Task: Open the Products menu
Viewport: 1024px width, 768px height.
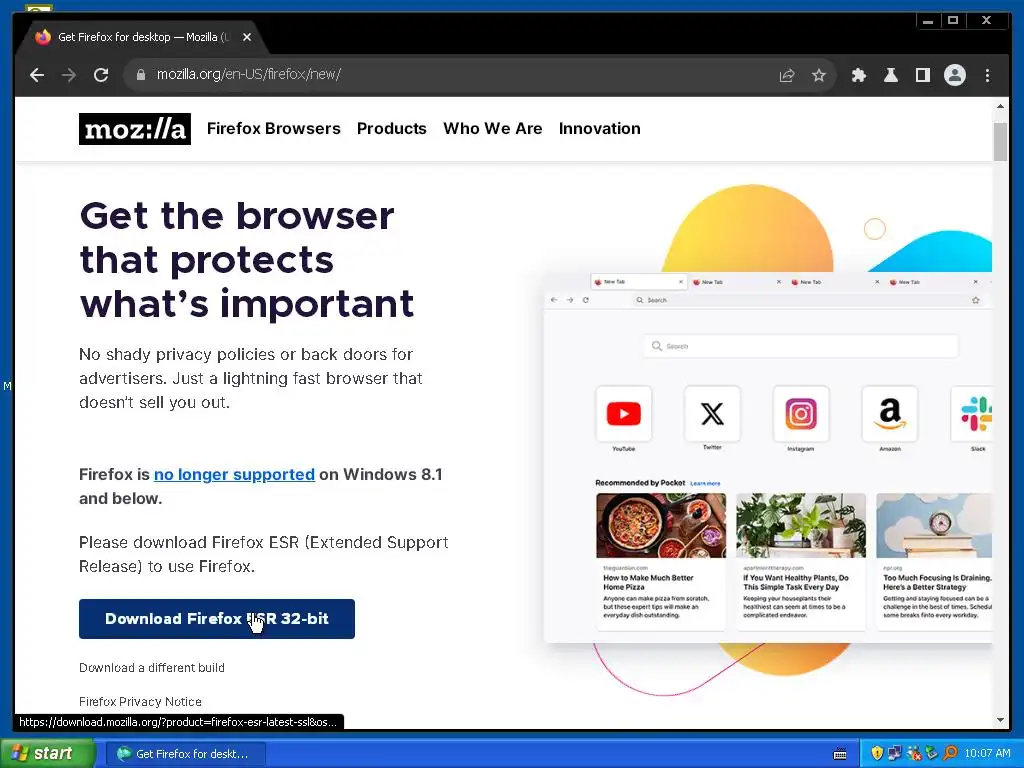Action: [392, 129]
